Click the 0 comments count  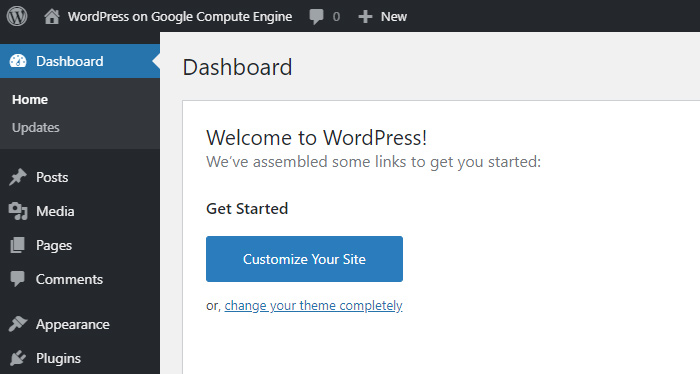pyautogui.click(x=336, y=17)
